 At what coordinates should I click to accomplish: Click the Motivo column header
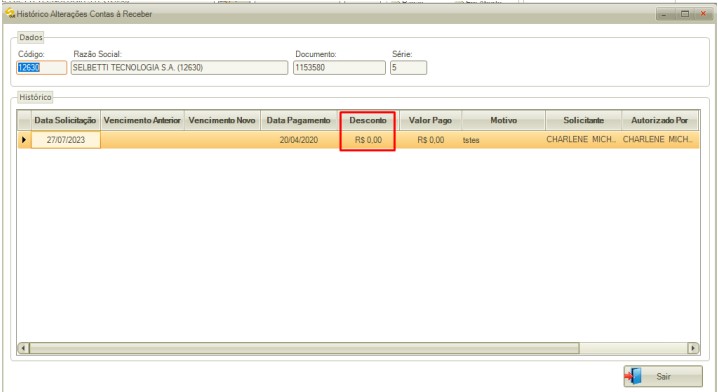pyautogui.click(x=504, y=120)
